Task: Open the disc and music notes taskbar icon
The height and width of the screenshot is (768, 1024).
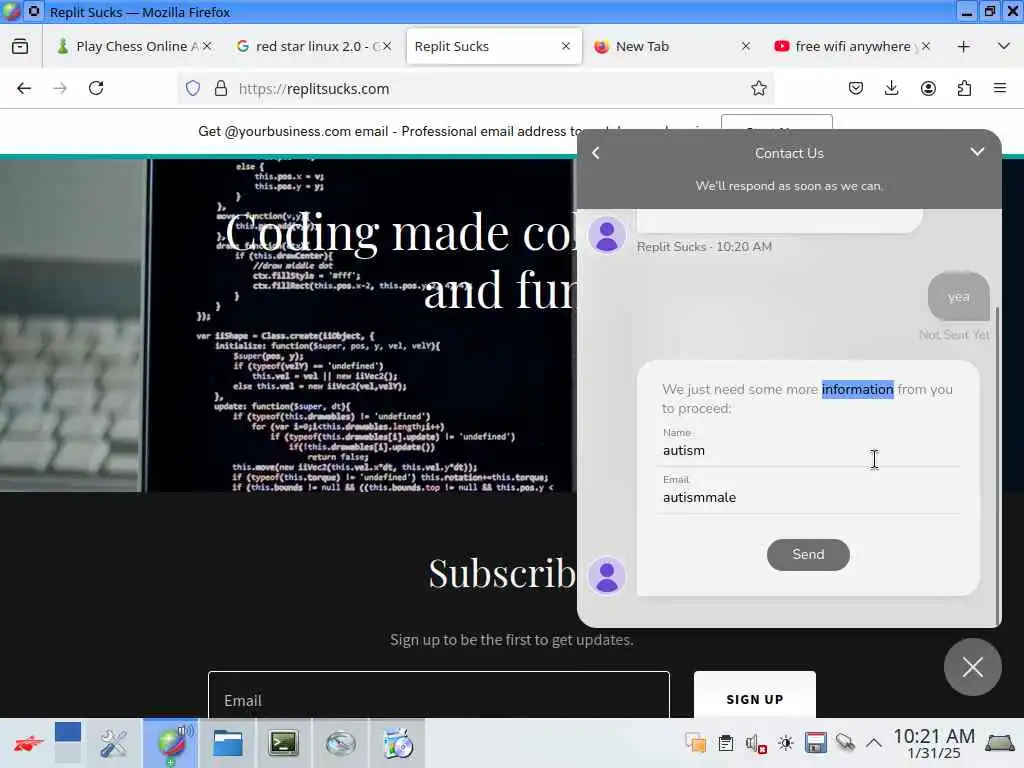Action: tap(398, 743)
